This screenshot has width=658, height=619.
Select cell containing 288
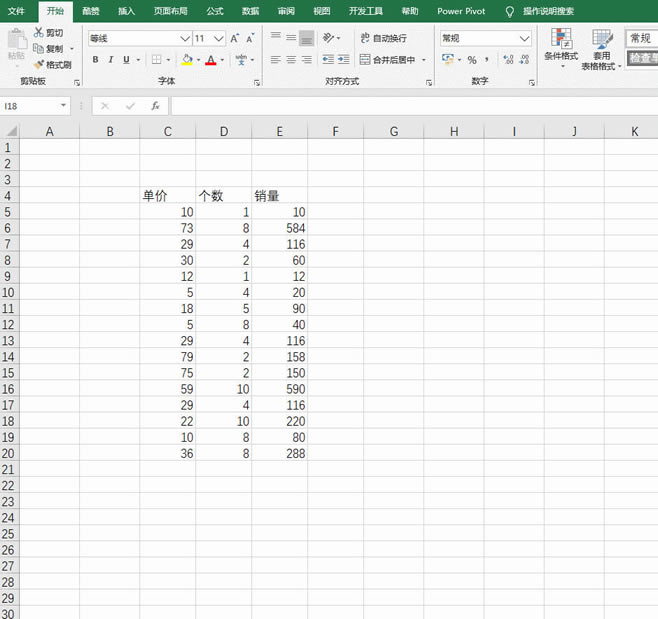(x=279, y=453)
